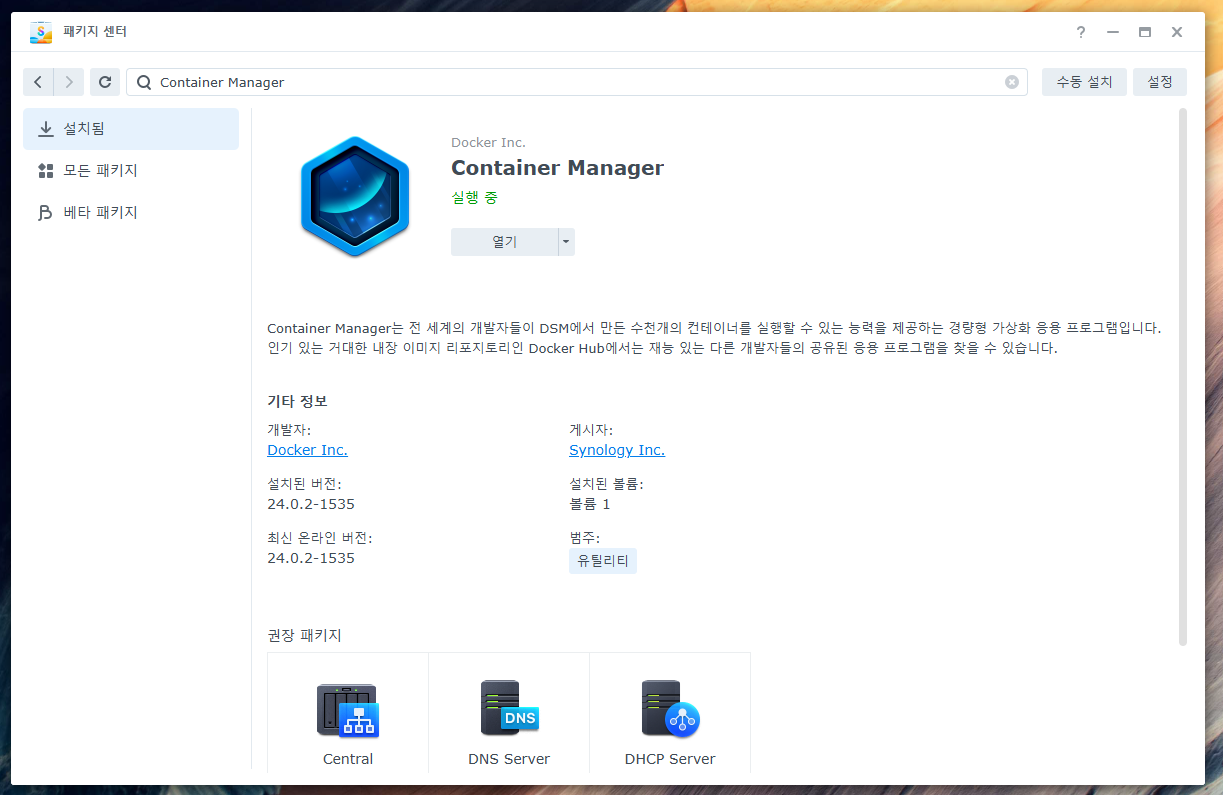
Task: Click the version under 최신 온라인 버전
Action: 311,558
